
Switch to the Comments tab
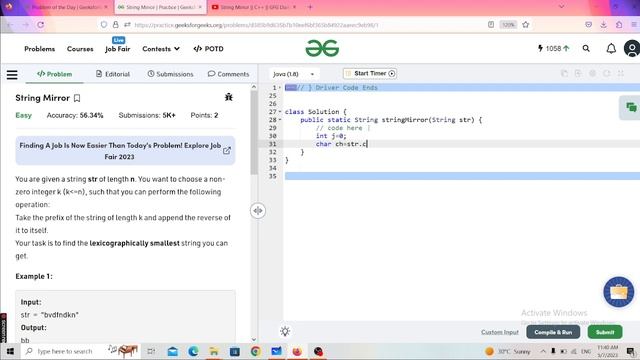tap(228, 74)
